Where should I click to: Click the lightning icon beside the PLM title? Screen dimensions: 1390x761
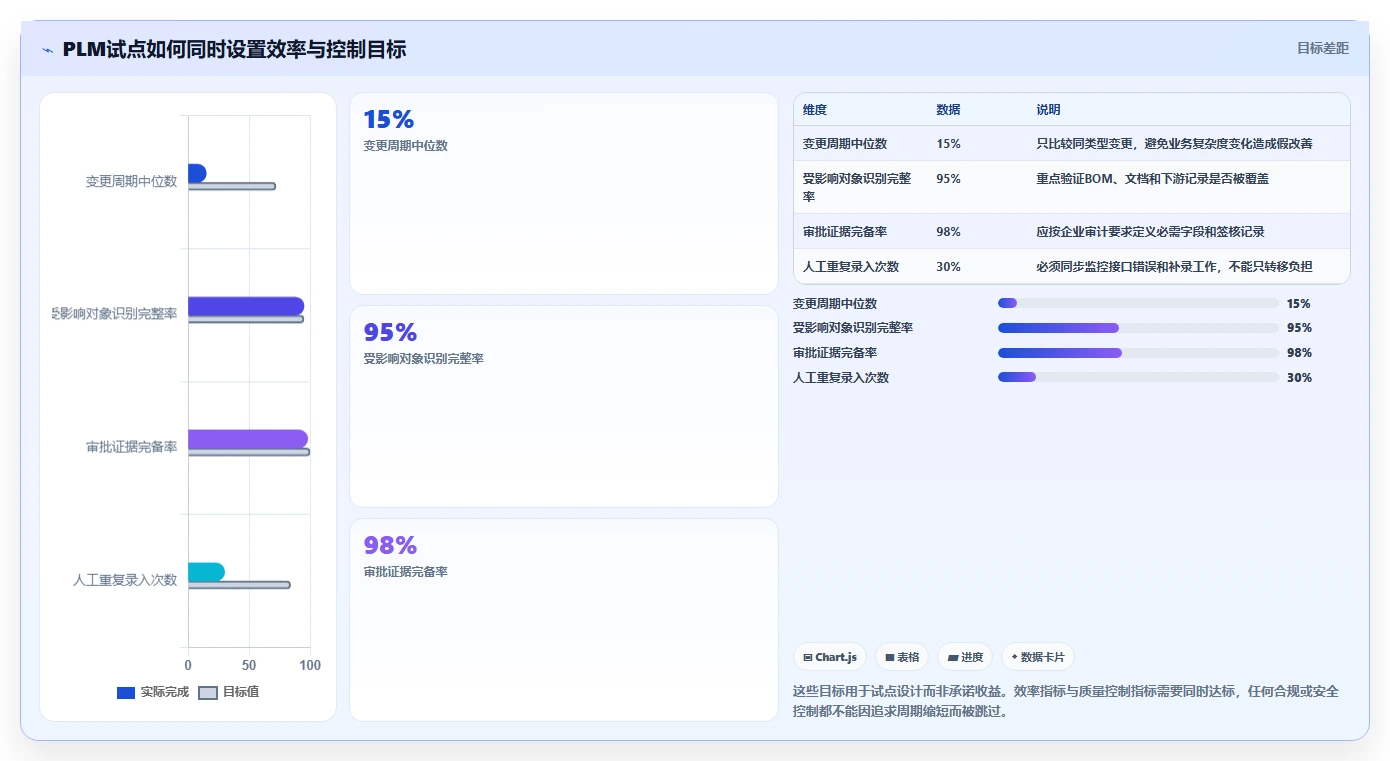(47, 50)
